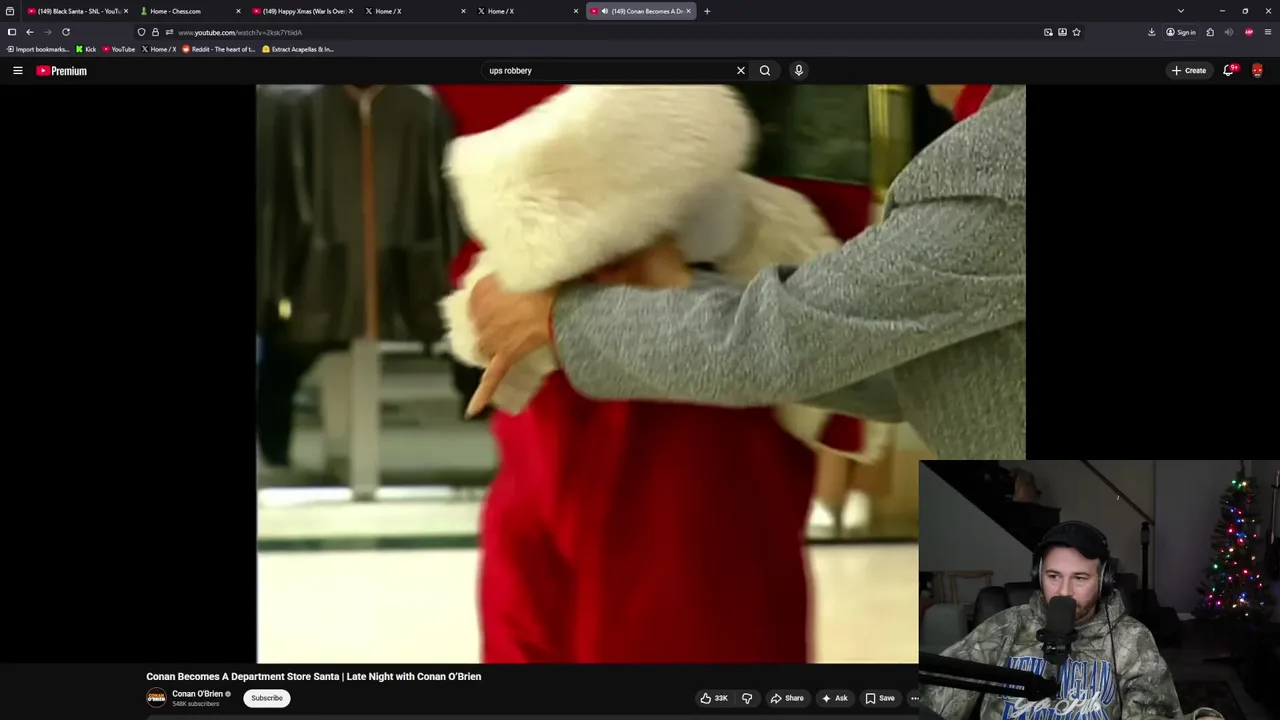Open the YouTube guide hamburger menu
1280x720 pixels.
(17, 70)
